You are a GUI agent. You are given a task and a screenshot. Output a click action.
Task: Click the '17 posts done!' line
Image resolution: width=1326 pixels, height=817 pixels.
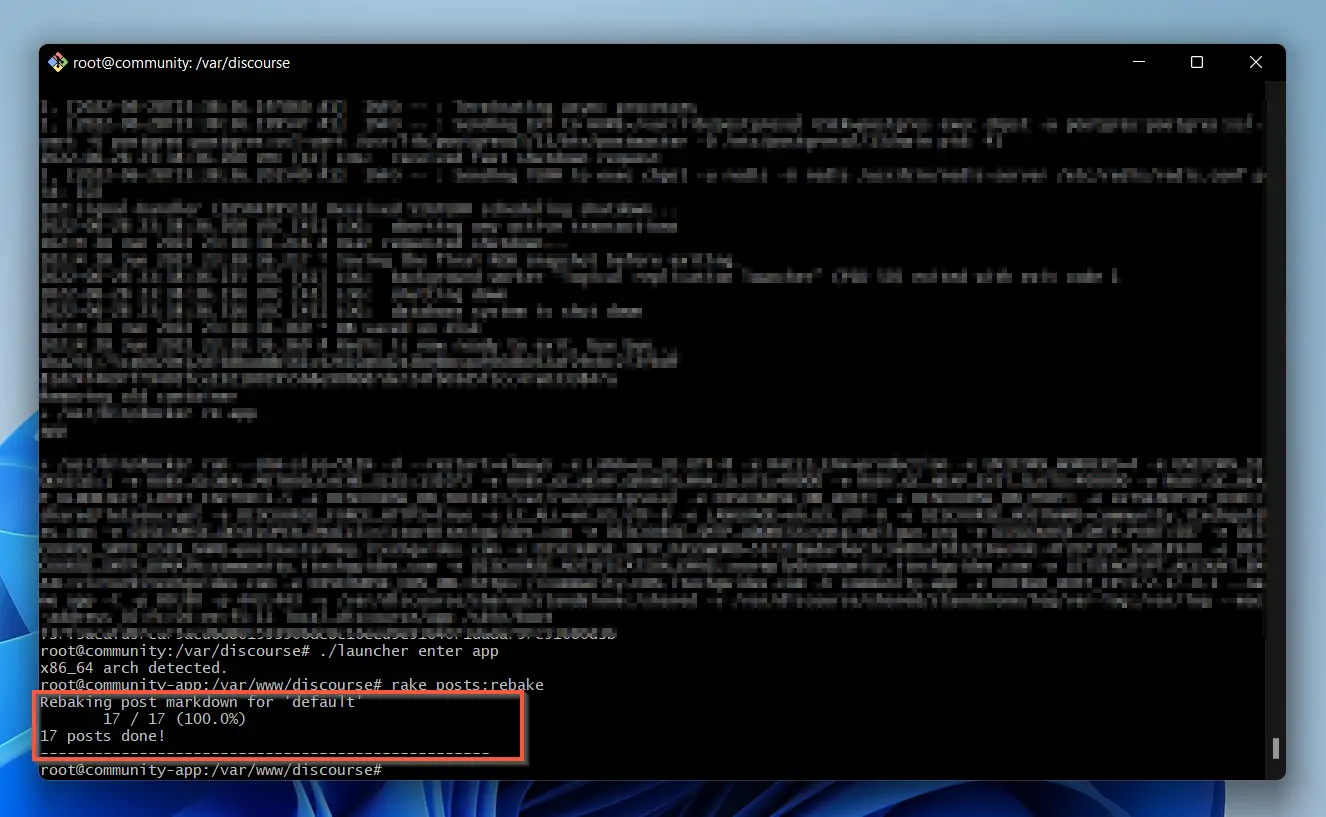[x=102, y=736]
